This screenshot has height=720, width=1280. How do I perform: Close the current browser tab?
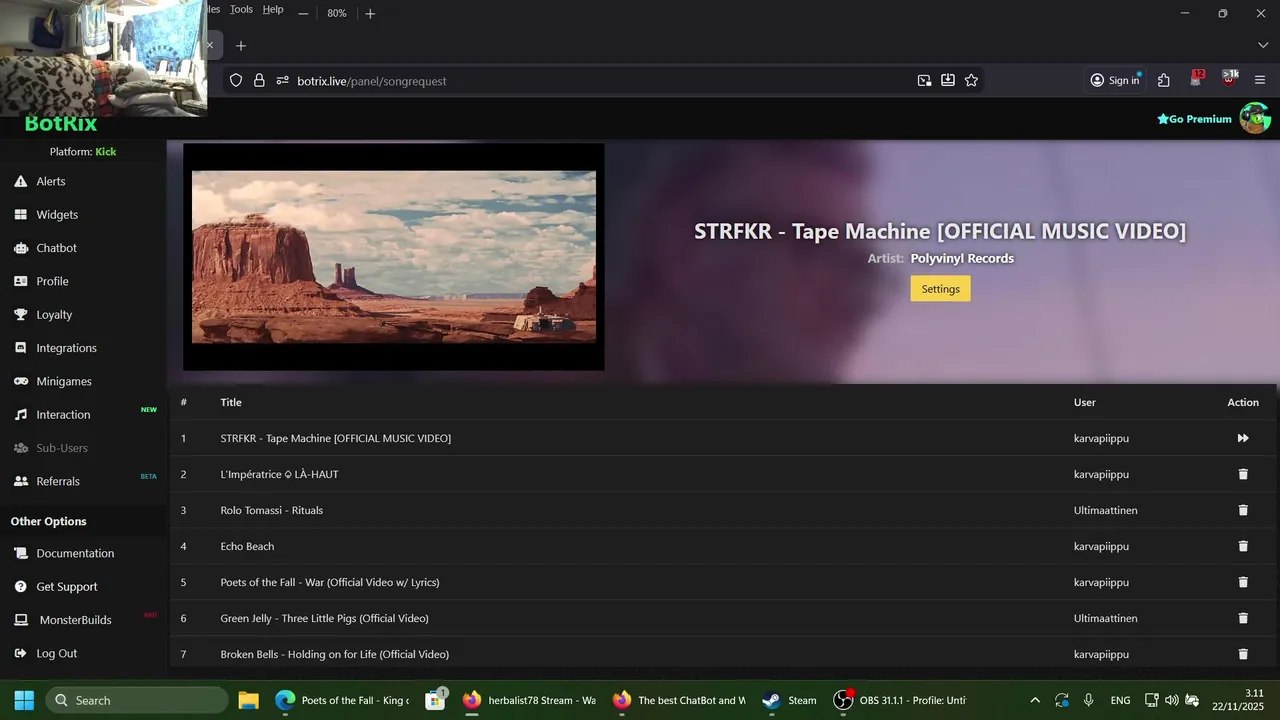coord(209,46)
